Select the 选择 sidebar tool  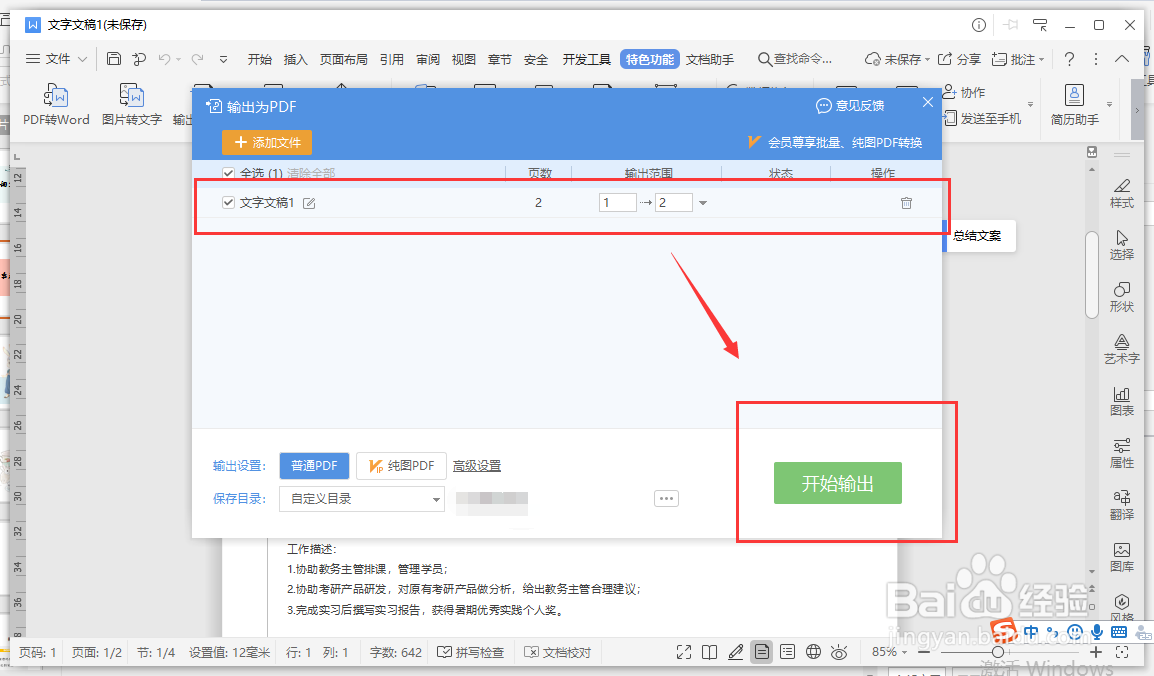[x=1122, y=245]
